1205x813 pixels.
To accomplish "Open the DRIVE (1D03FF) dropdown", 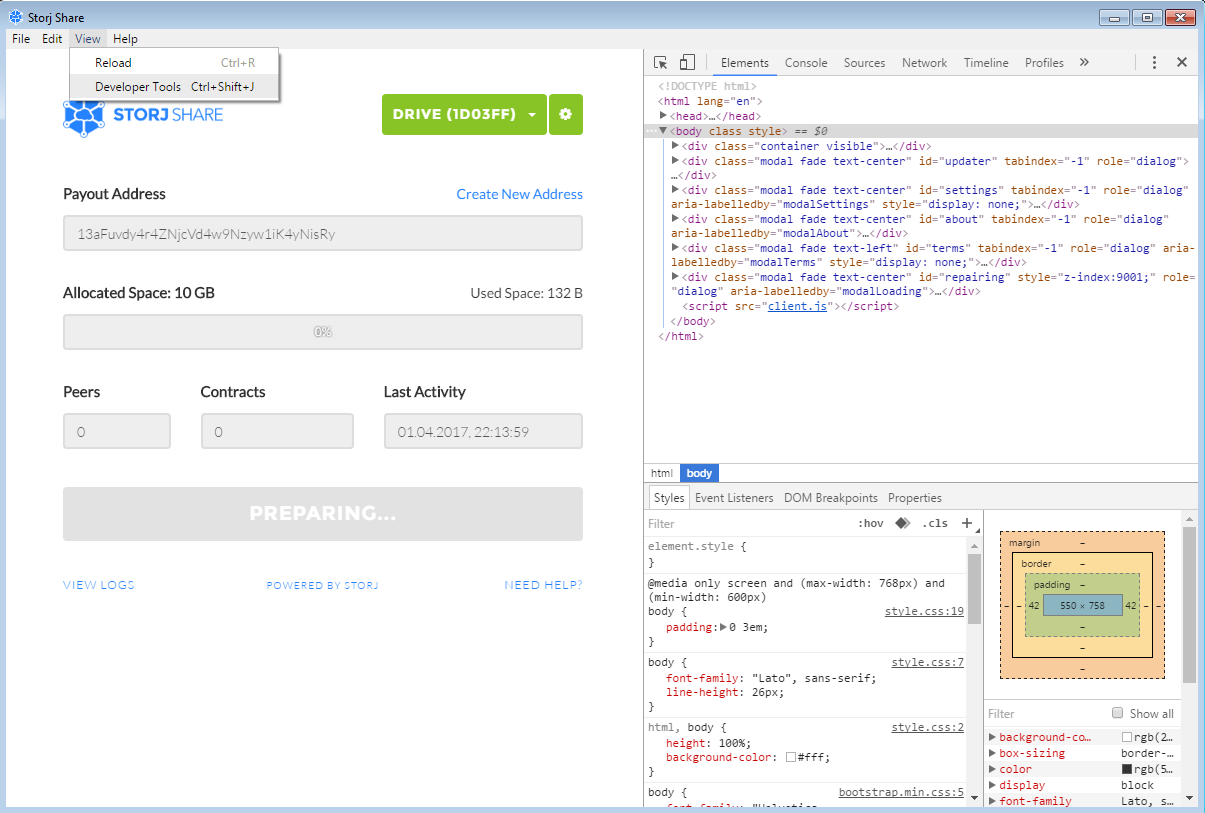I will tap(465, 115).
